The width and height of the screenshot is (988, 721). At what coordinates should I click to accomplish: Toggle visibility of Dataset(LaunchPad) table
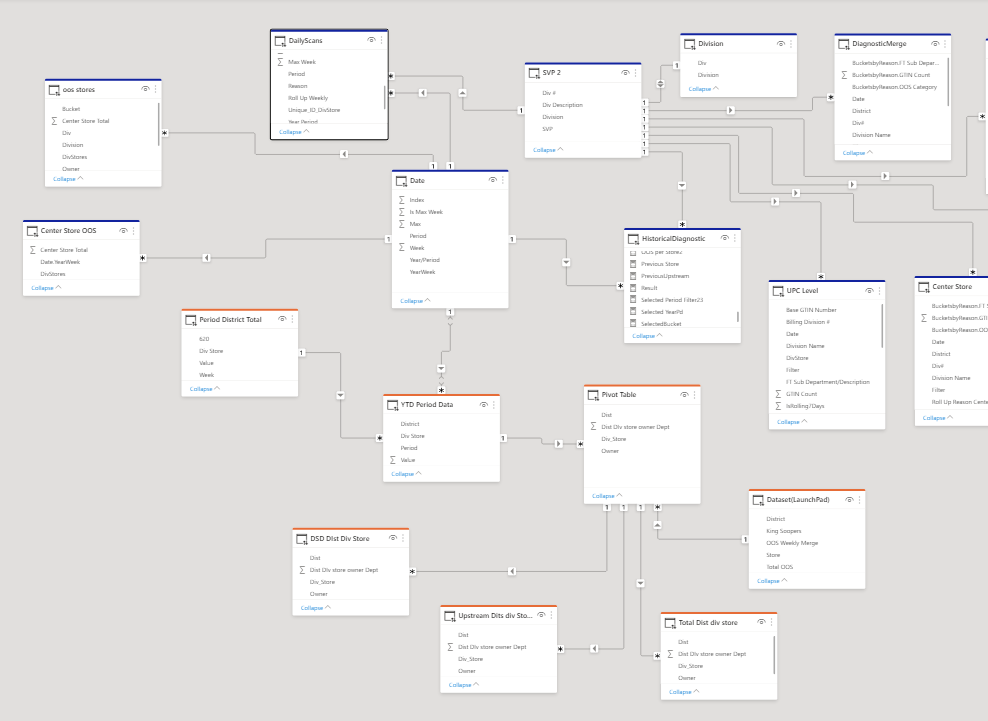(849, 500)
